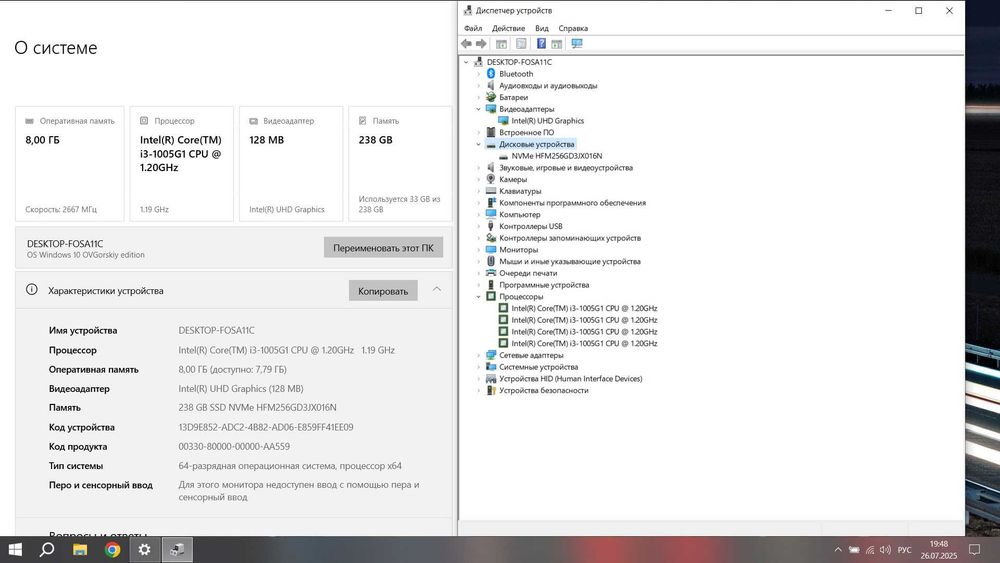Viewport: 1000px width, 563px height.
Task: Expand the Устройства HID node
Action: tap(478, 379)
